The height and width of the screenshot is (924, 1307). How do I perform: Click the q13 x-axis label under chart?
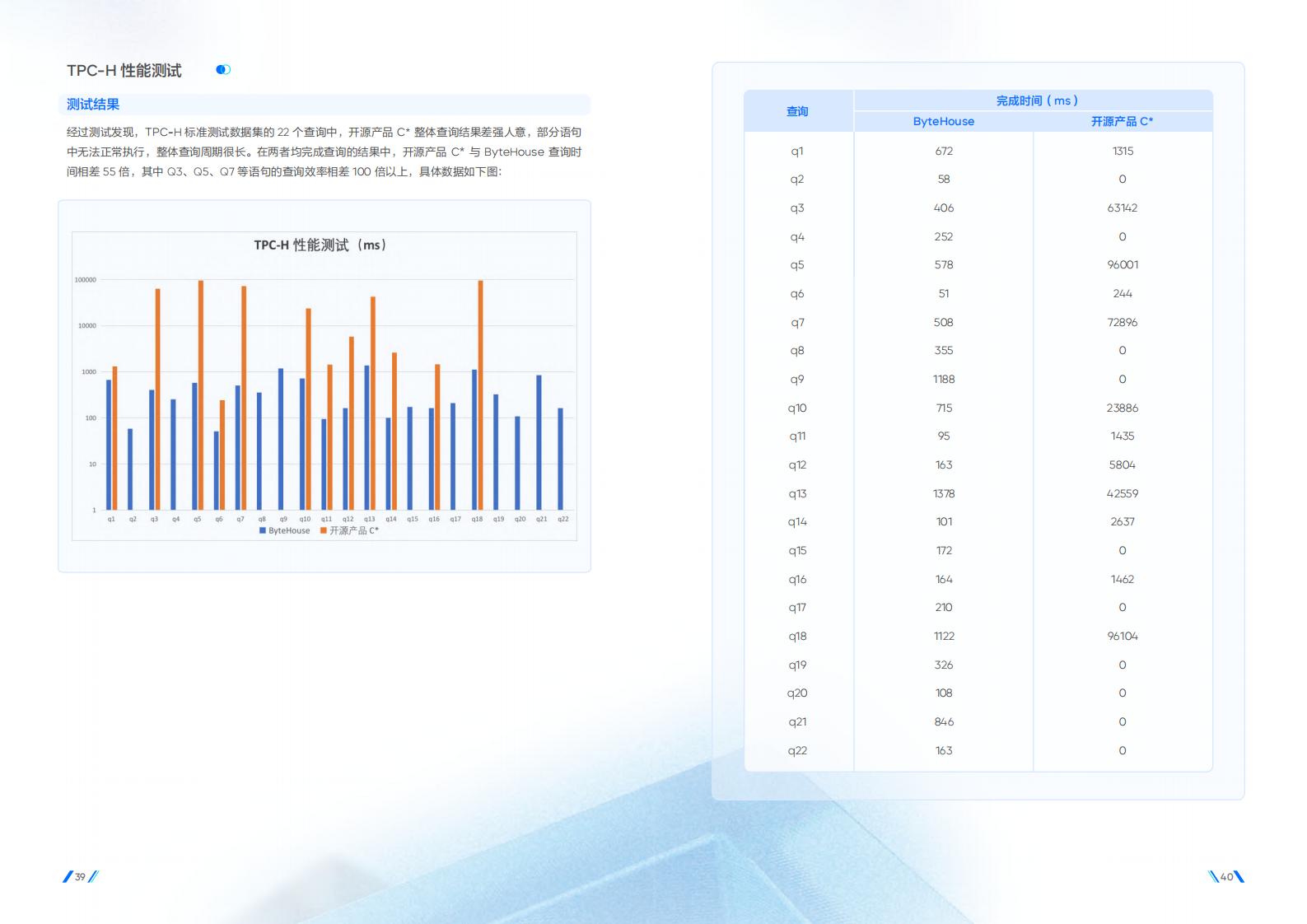[370, 519]
